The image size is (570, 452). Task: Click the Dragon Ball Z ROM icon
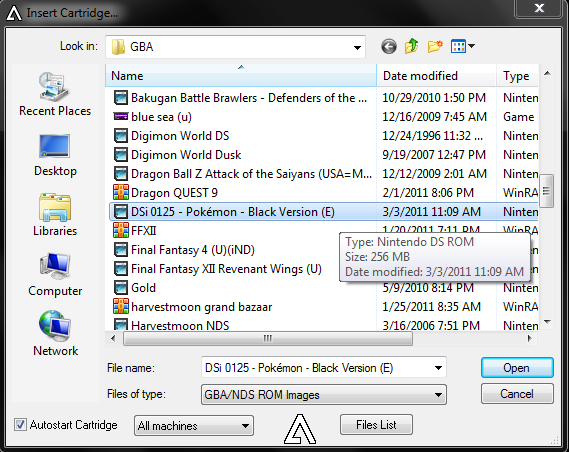121,173
